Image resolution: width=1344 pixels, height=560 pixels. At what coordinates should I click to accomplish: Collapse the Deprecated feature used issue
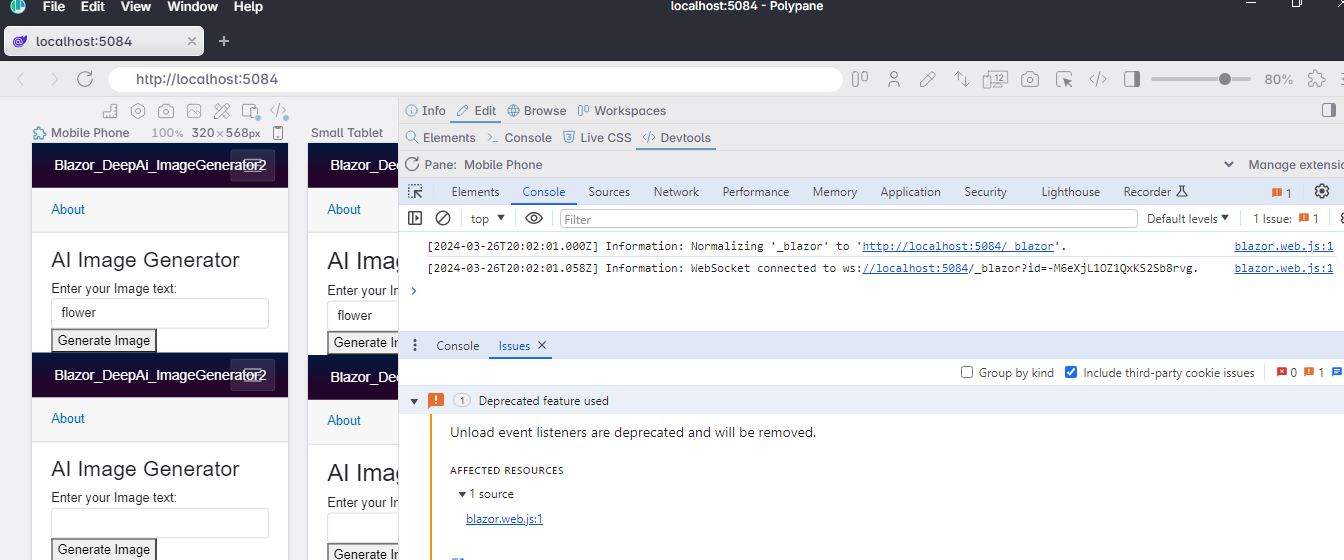[414, 401]
